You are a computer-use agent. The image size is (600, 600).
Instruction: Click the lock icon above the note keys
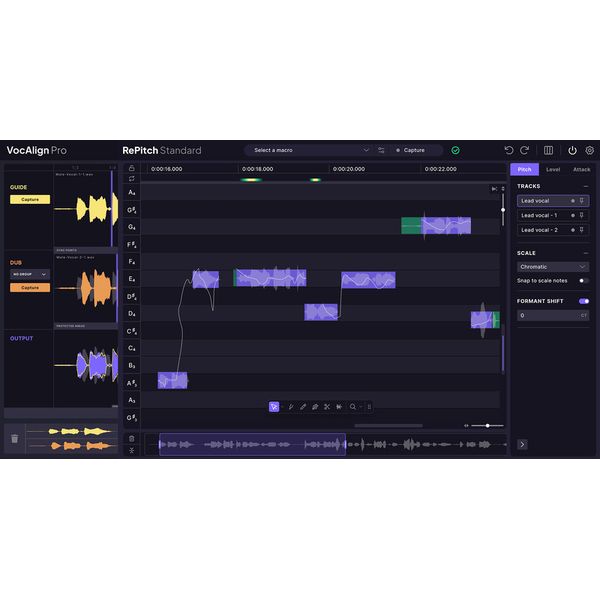(132, 168)
